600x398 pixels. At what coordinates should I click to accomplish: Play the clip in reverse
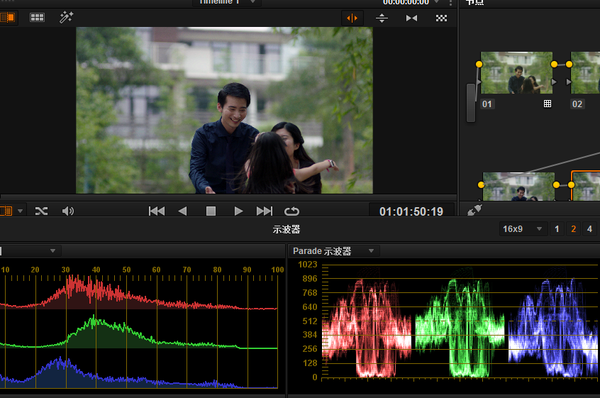coord(183,211)
